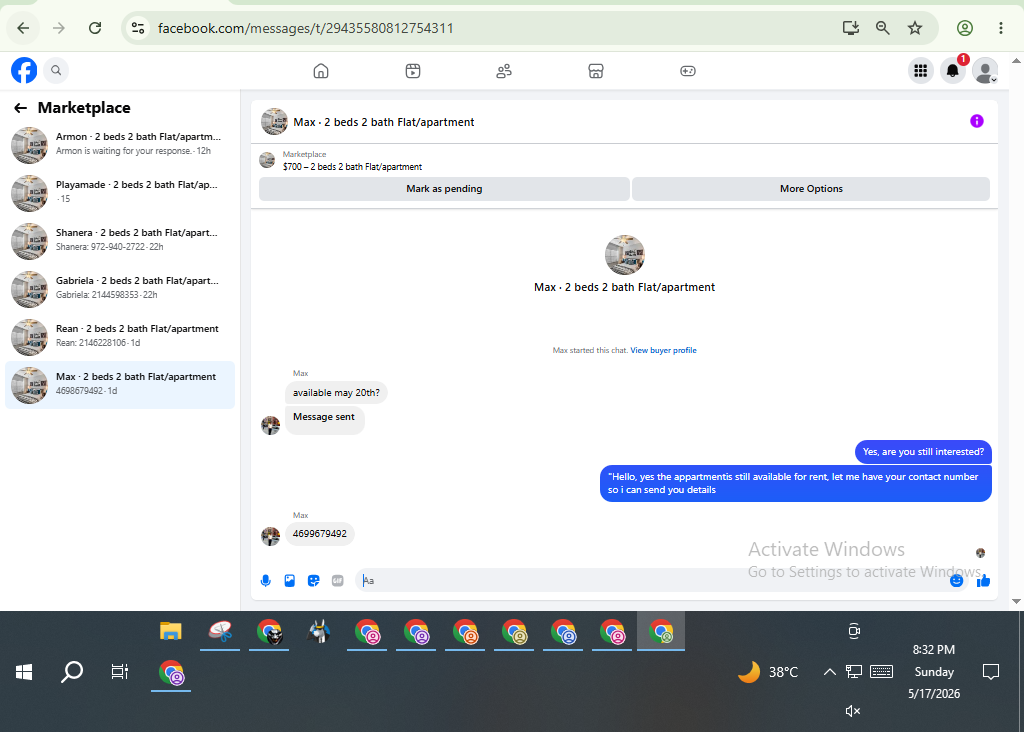1024x732 pixels.
Task: Open the weather 38°C widget
Action: [x=768, y=672]
